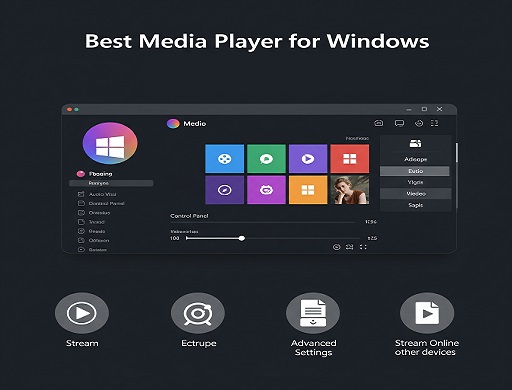Click the volume slider white knob
Image resolution: width=512 pixels, height=390 pixels.
click(242, 238)
